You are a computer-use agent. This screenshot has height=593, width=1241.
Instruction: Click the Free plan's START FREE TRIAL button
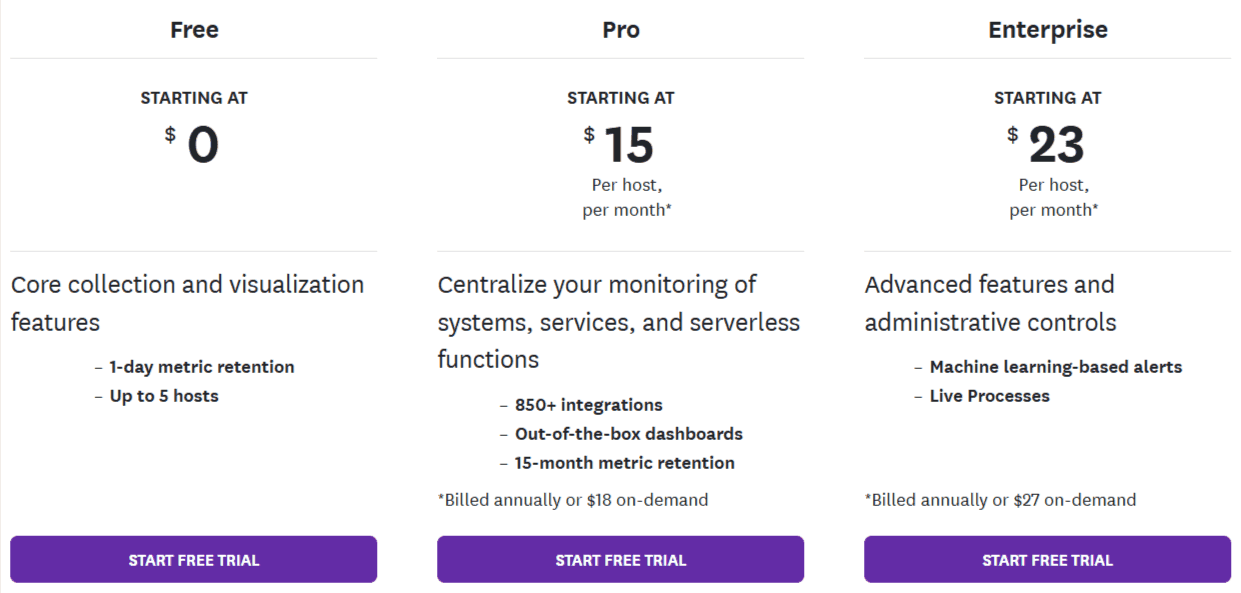pyautogui.click(x=194, y=559)
